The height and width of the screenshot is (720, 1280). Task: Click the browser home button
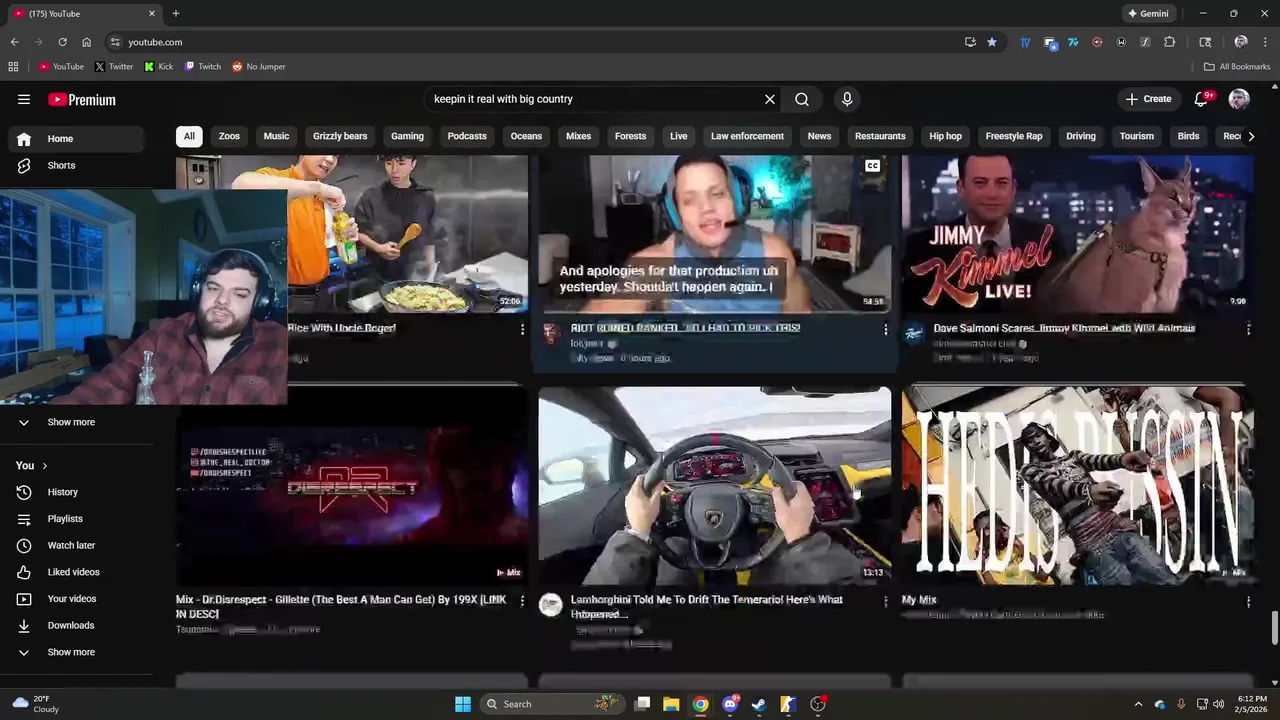point(86,42)
